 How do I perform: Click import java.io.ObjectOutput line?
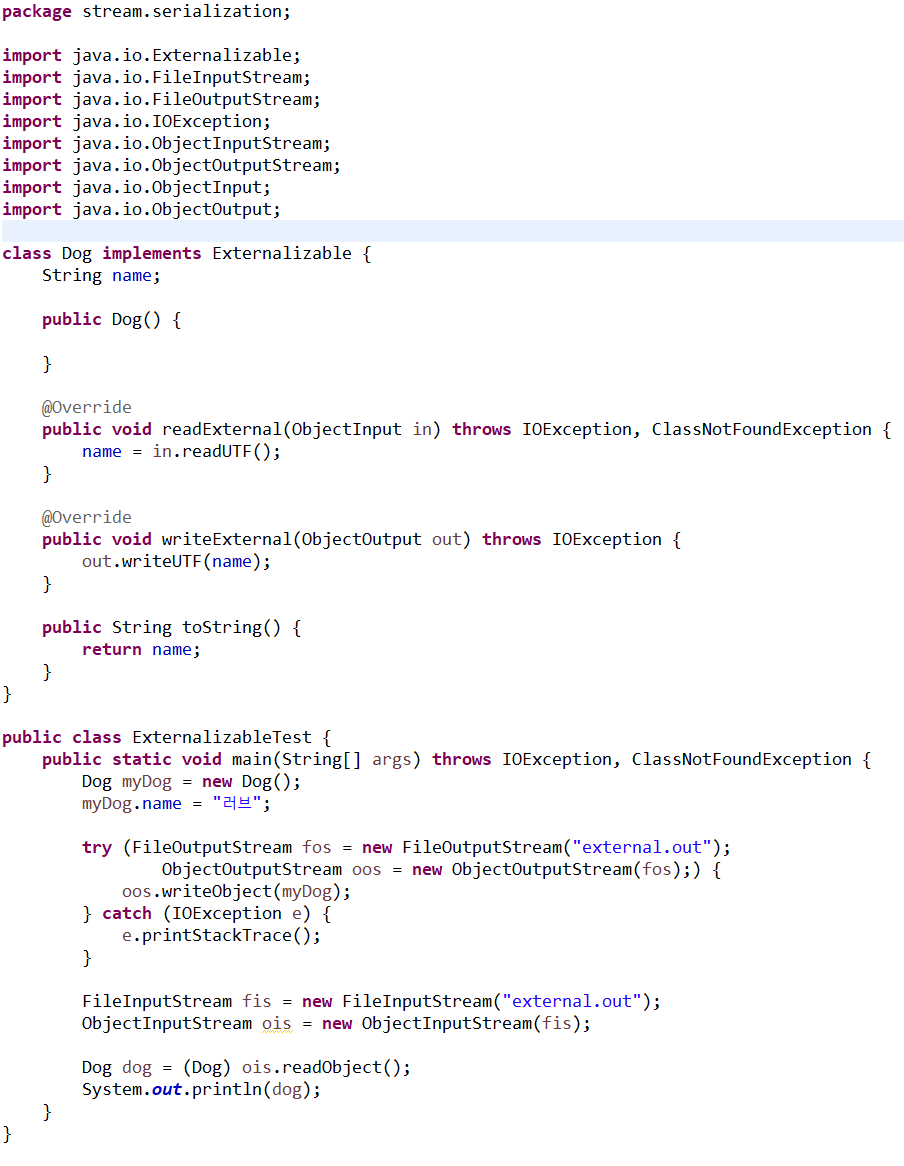pos(141,210)
